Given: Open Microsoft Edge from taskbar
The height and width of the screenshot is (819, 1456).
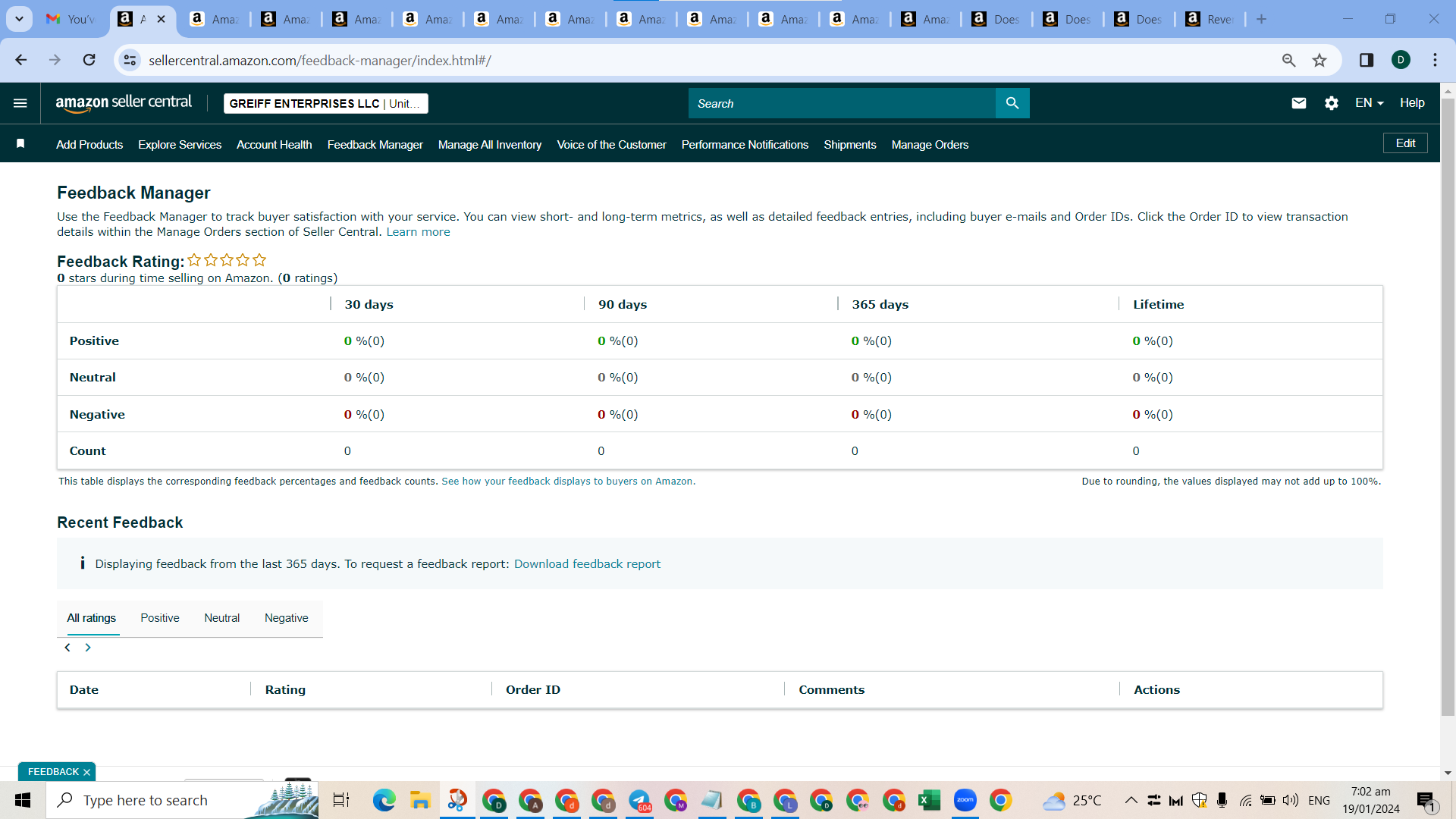Looking at the screenshot, I should coord(384,800).
